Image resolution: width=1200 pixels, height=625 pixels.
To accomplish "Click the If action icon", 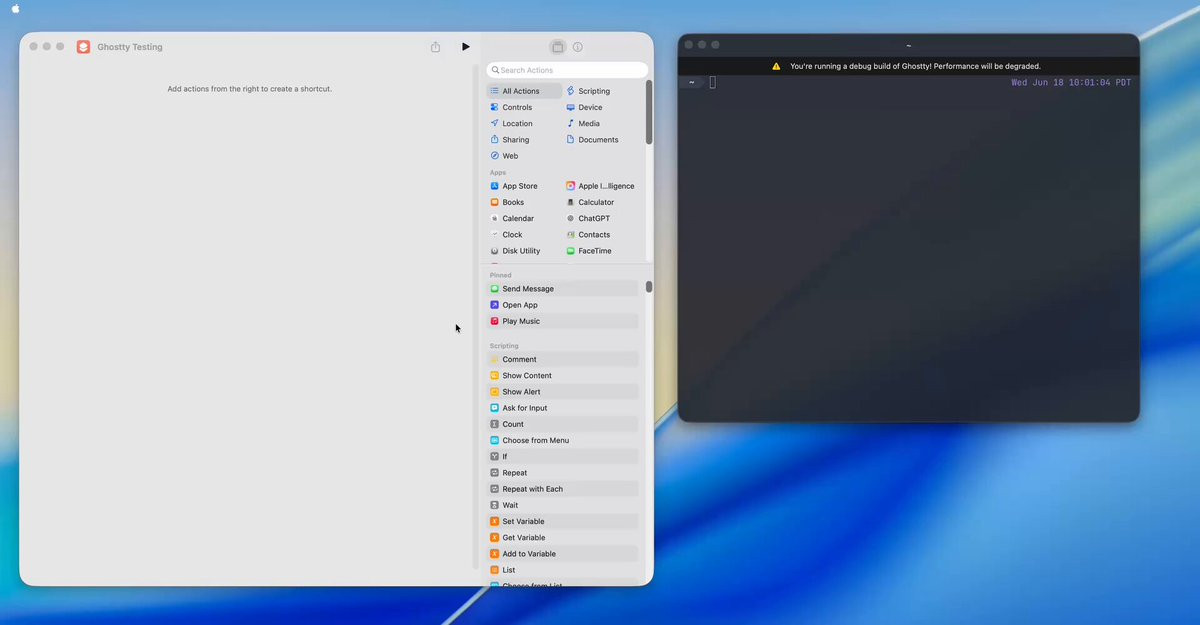I will pos(494,457).
